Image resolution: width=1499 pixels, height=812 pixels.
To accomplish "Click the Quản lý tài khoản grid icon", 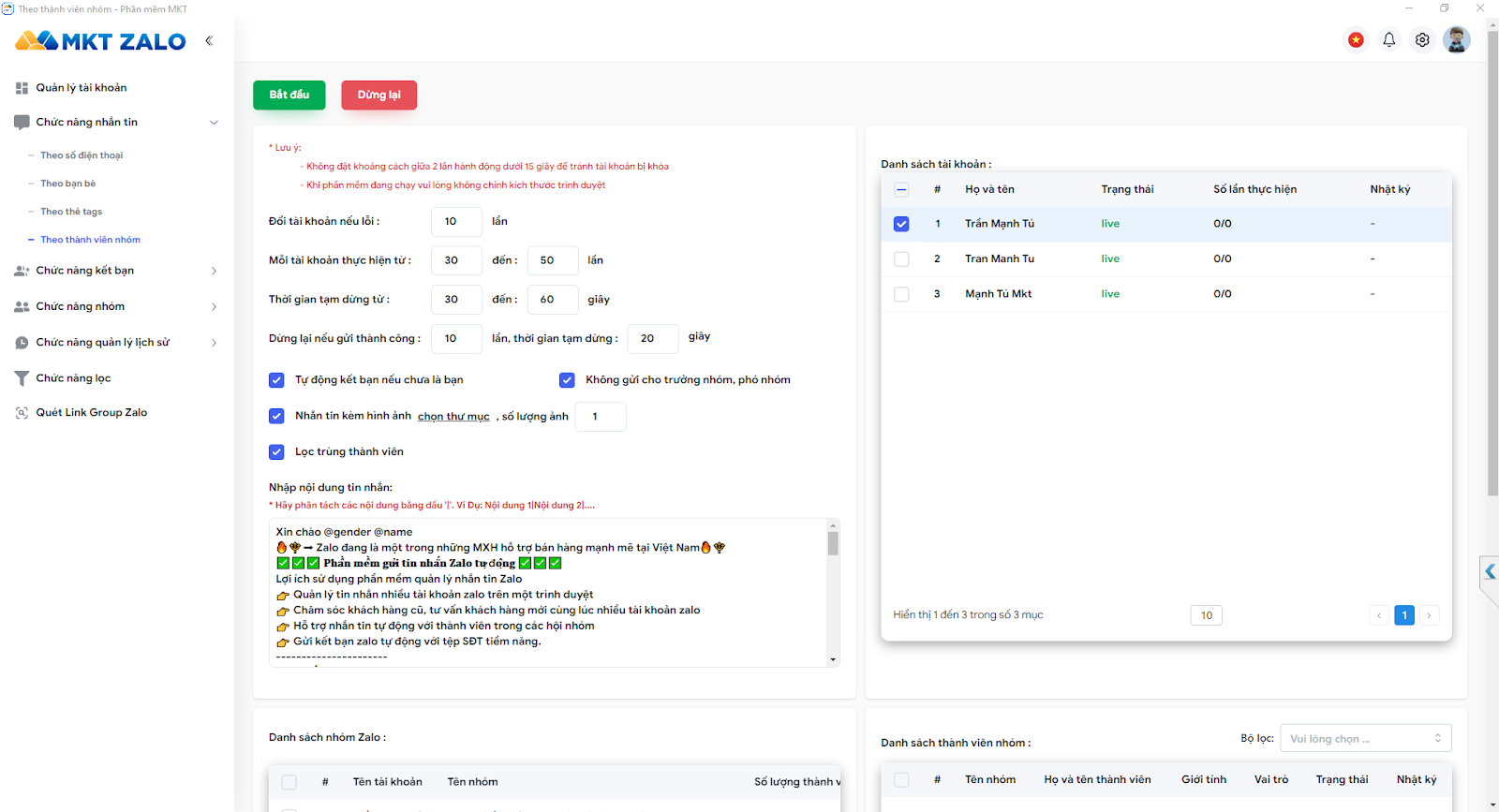I will (22, 88).
